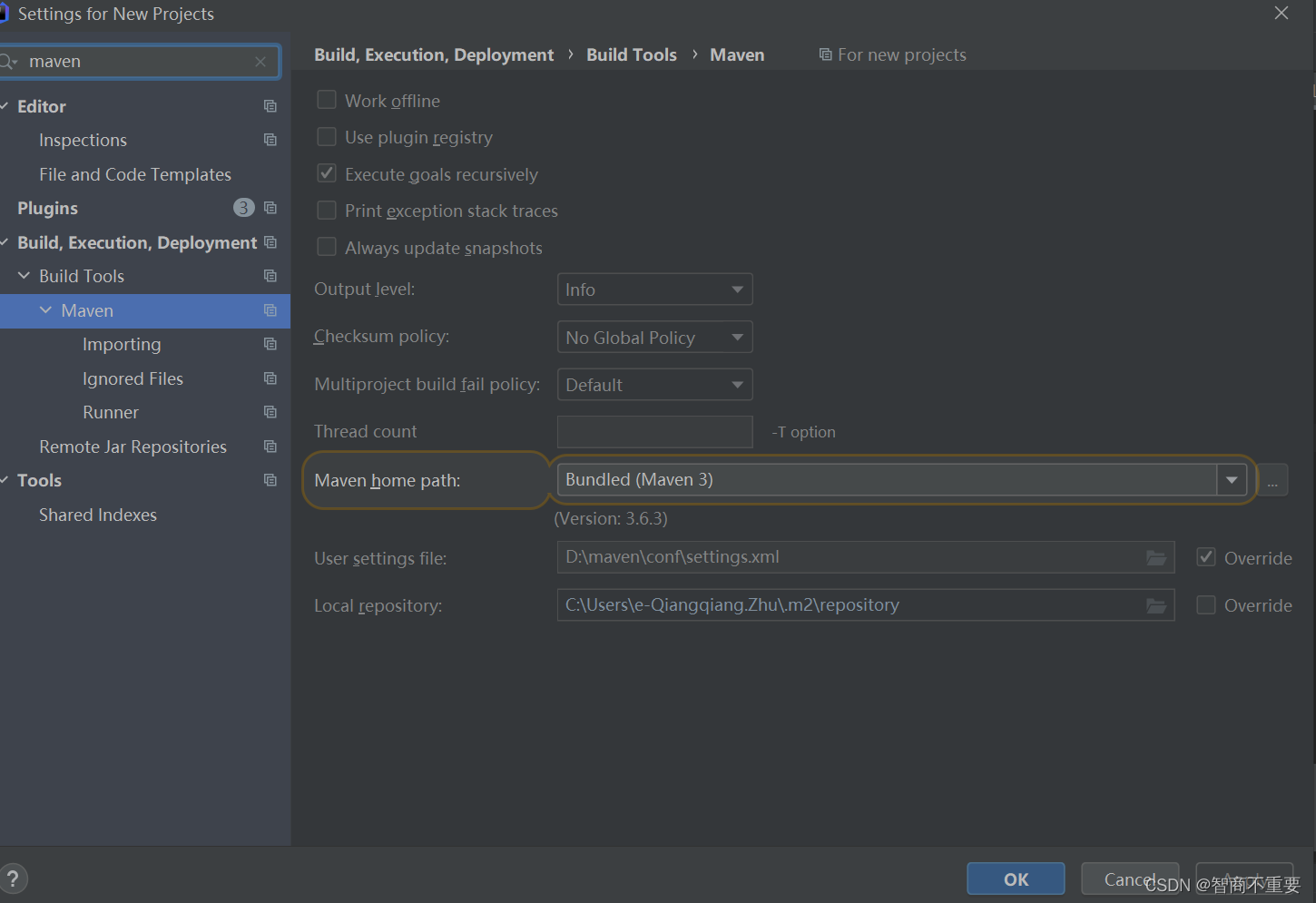Select Runner under Maven
The width and height of the screenshot is (1316, 903).
coord(111,412)
